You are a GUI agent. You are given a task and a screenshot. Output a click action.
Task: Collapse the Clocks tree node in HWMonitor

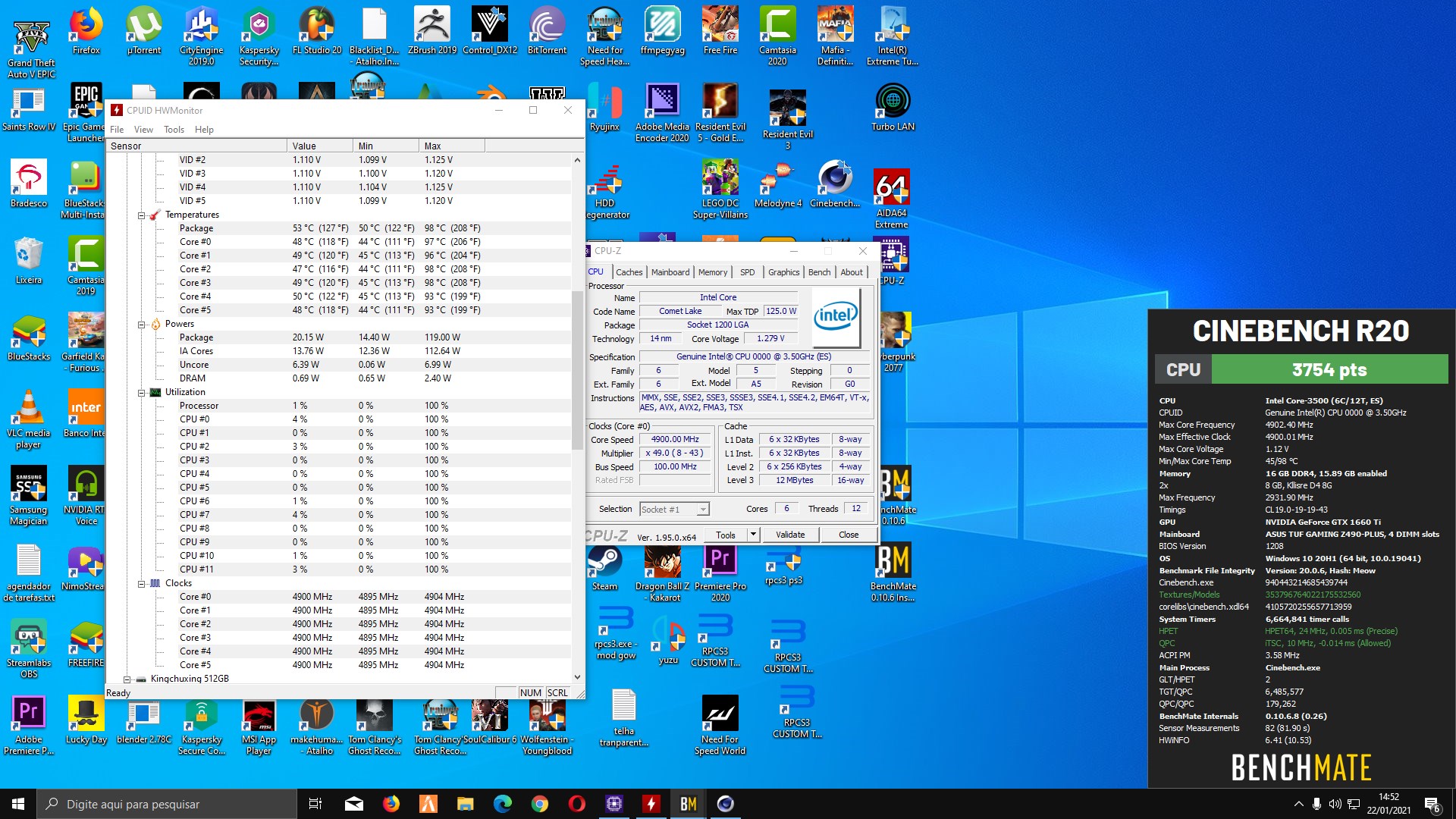pyautogui.click(x=141, y=584)
